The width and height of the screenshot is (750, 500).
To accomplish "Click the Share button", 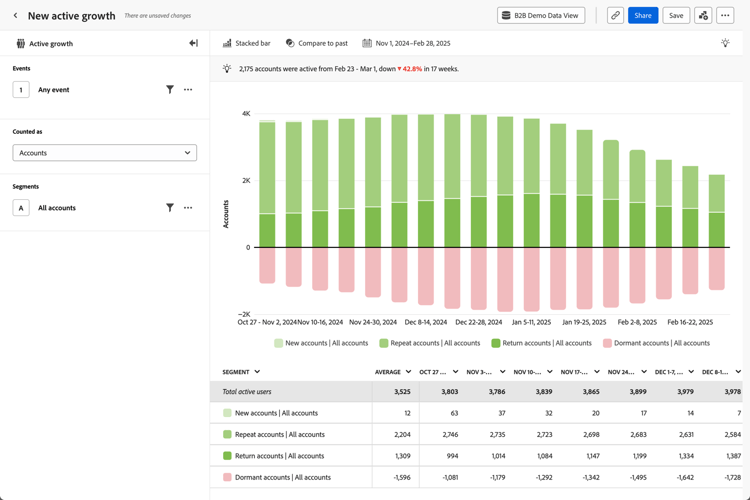I will pyautogui.click(x=643, y=16).
